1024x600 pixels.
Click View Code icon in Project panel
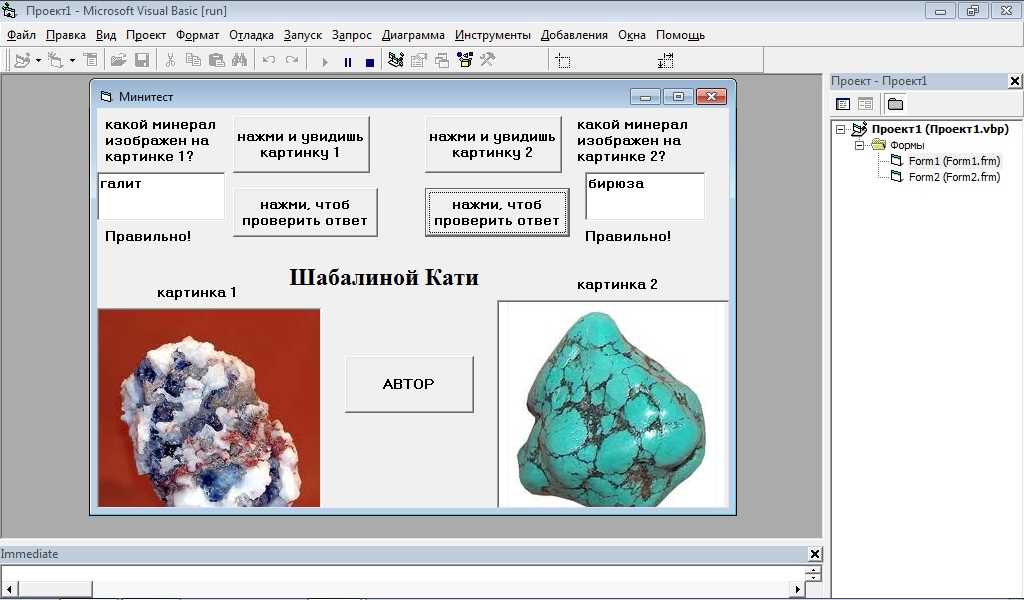pos(843,104)
